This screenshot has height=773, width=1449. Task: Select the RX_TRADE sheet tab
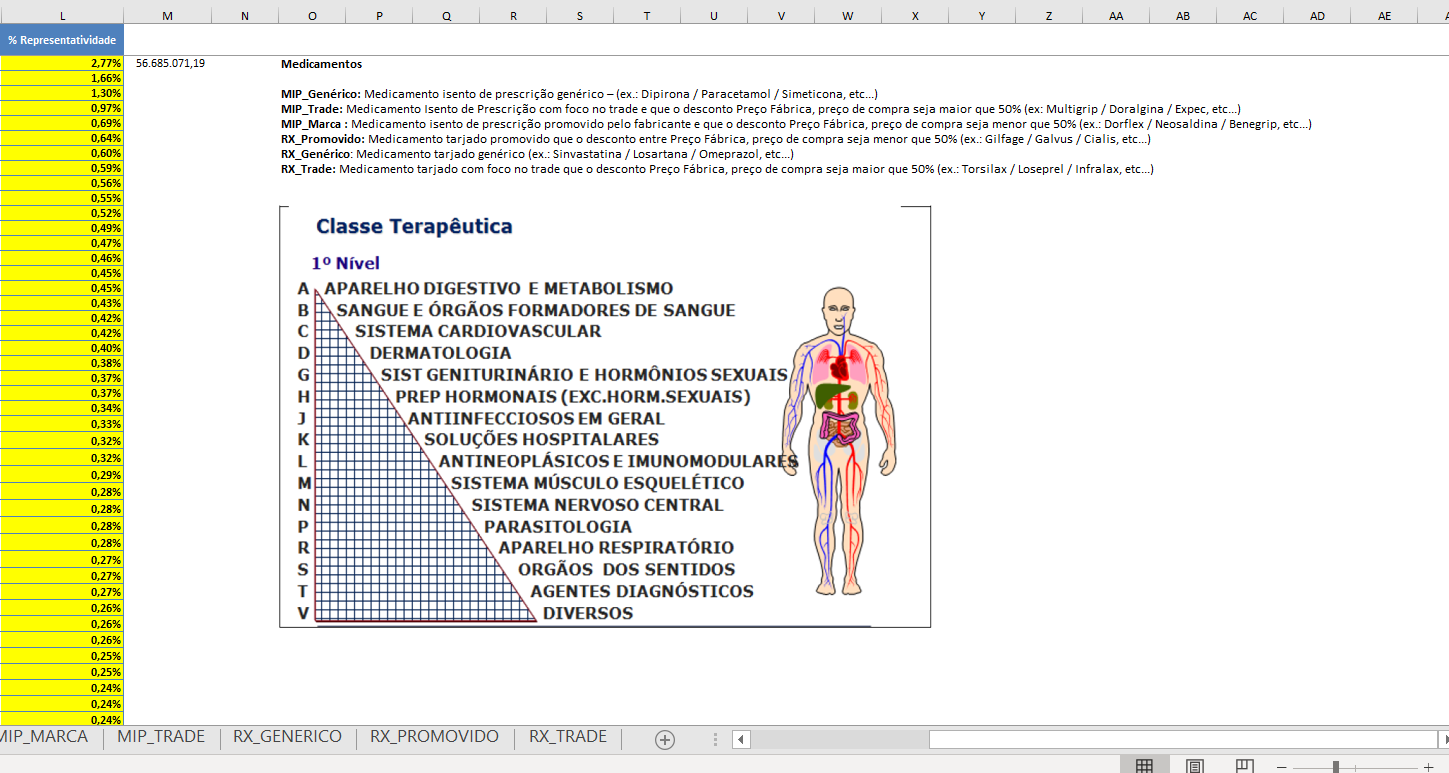tap(568, 737)
